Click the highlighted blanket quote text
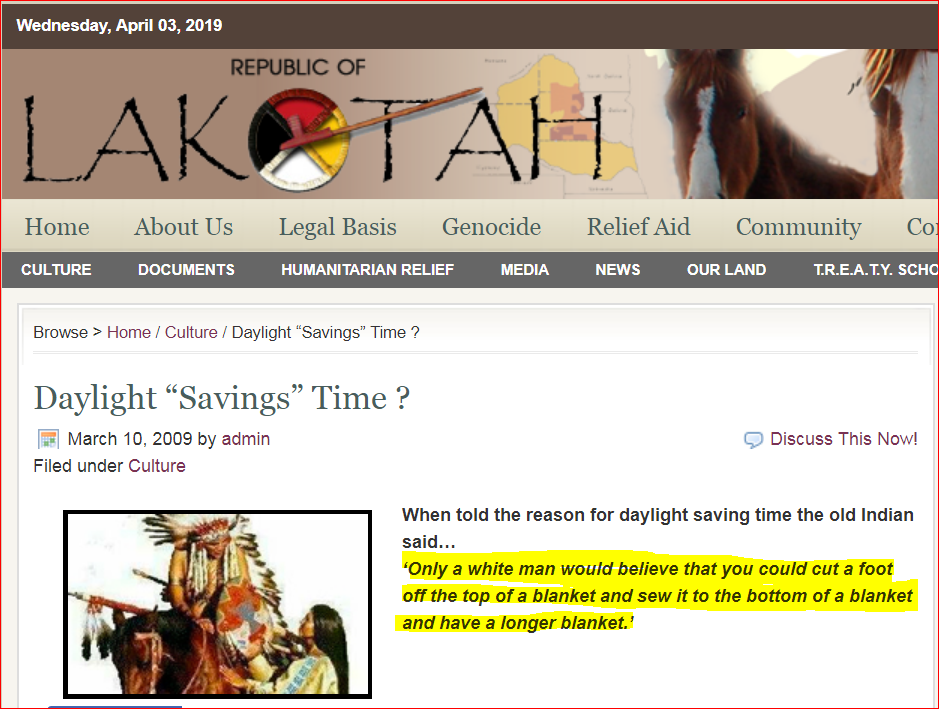 [x=656, y=596]
